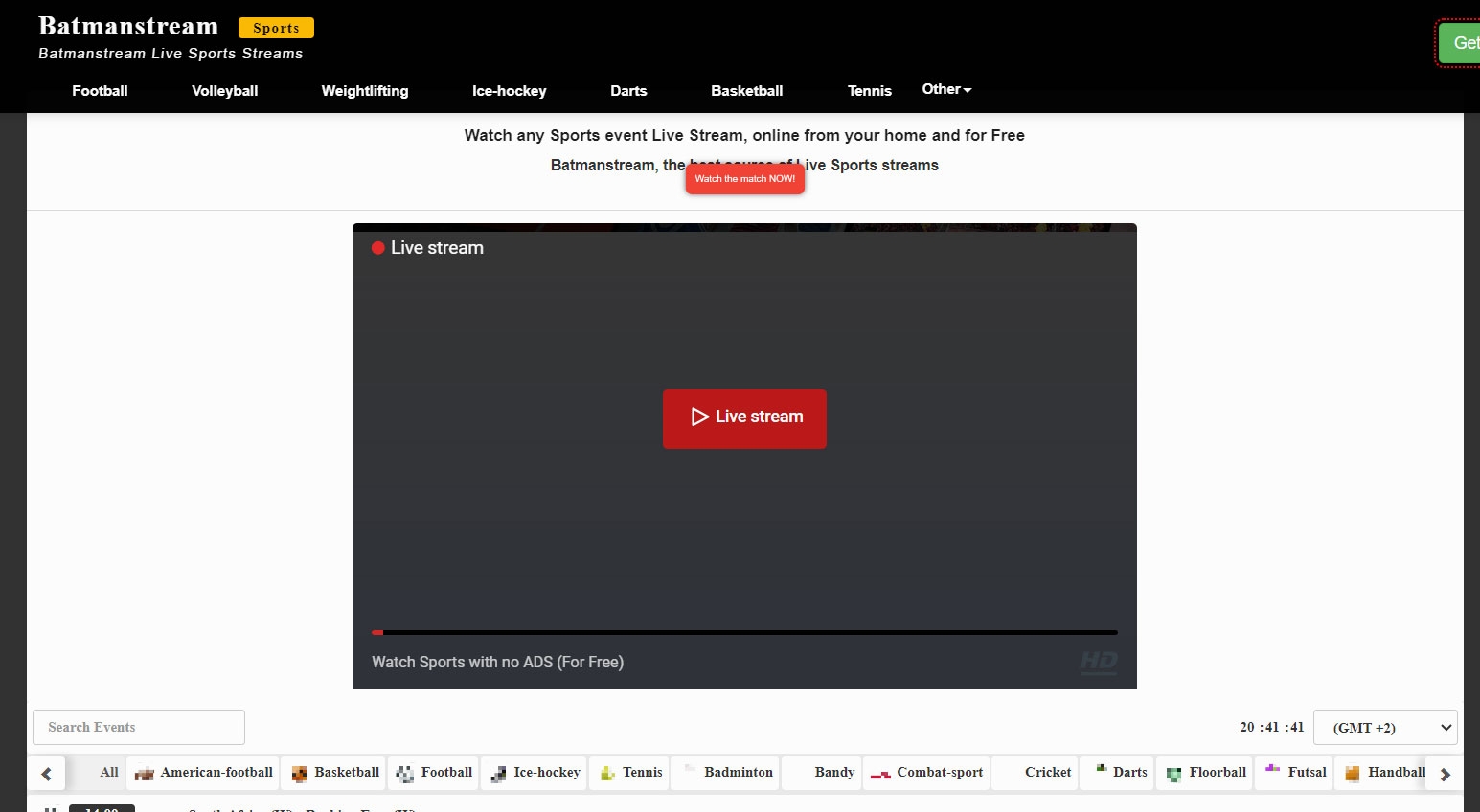1480x812 pixels.
Task: Select the Floorball filter icon
Action: tap(1172, 773)
